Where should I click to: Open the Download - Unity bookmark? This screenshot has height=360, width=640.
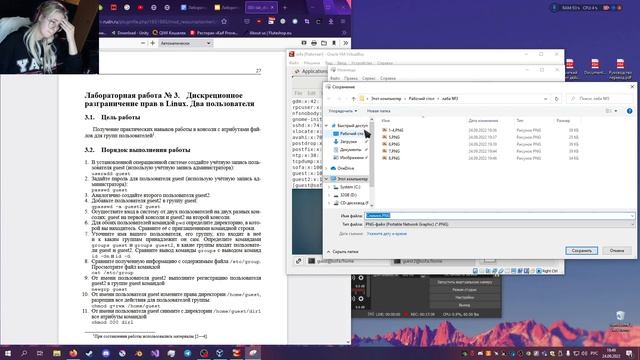point(130,33)
